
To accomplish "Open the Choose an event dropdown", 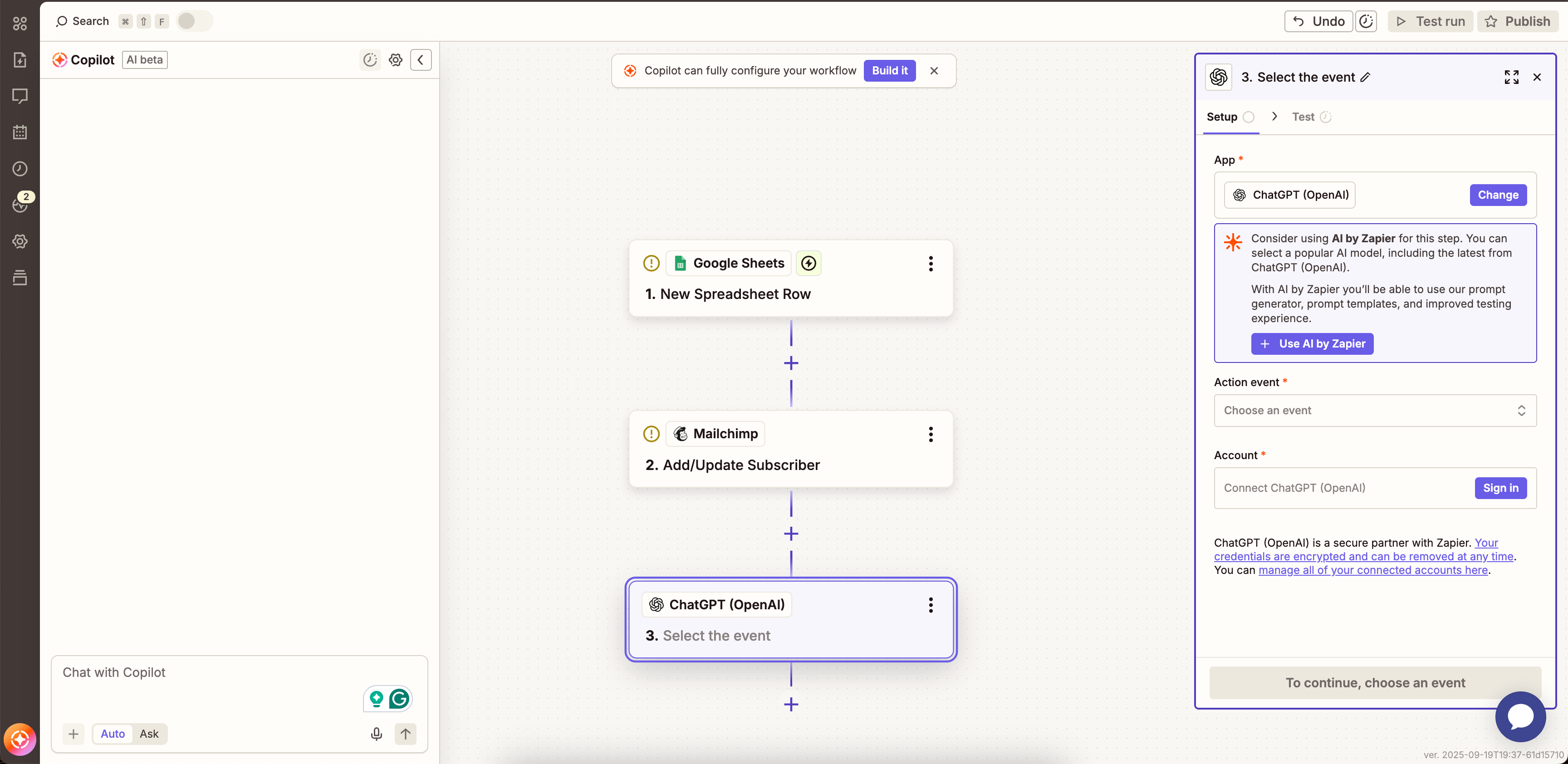I will coord(1375,410).
